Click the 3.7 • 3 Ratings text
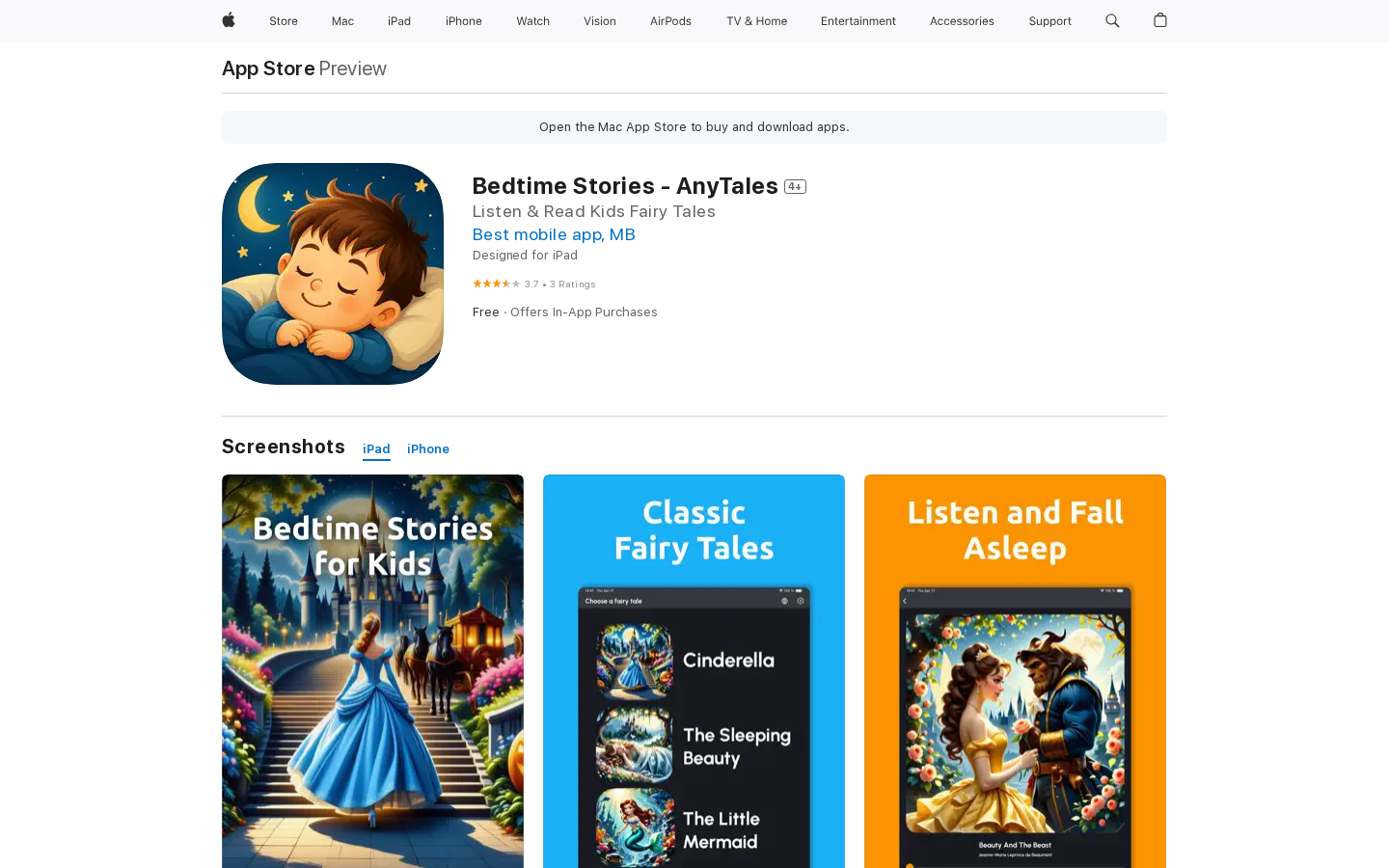The width and height of the screenshot is (1389, 868). tap(560, 285)
